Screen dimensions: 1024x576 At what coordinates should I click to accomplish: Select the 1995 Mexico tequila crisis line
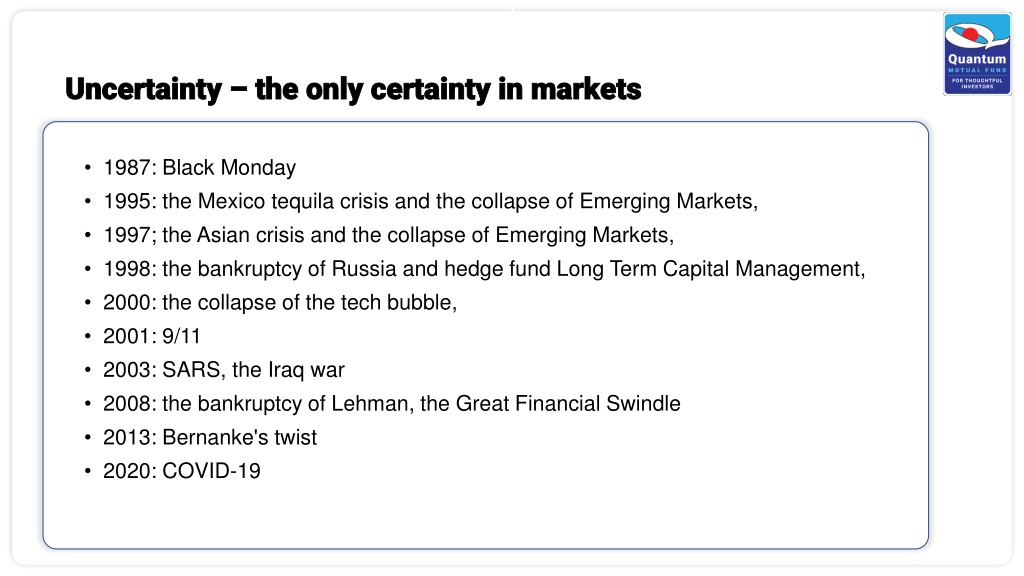point(430,202)
